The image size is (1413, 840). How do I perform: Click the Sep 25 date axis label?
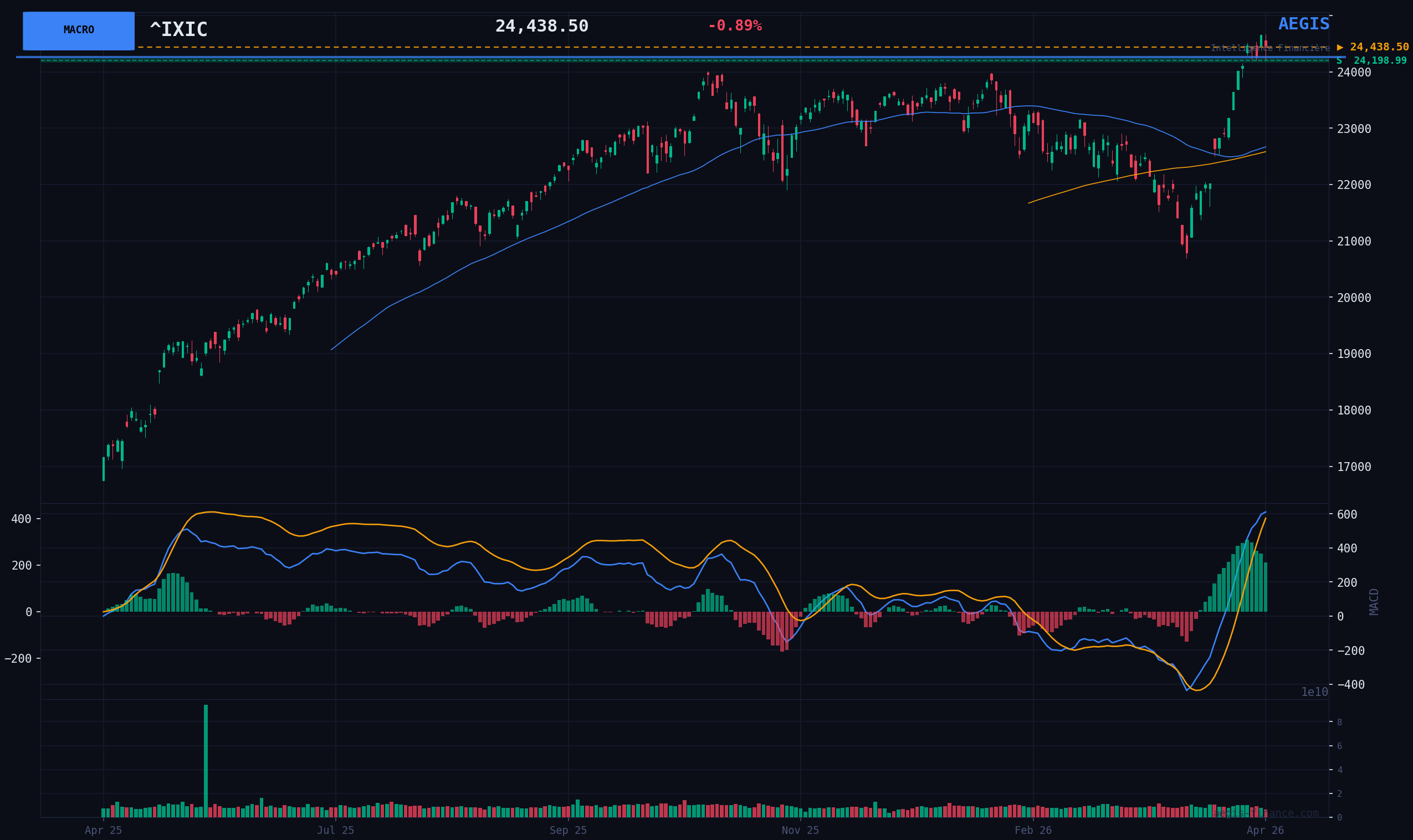568,831
